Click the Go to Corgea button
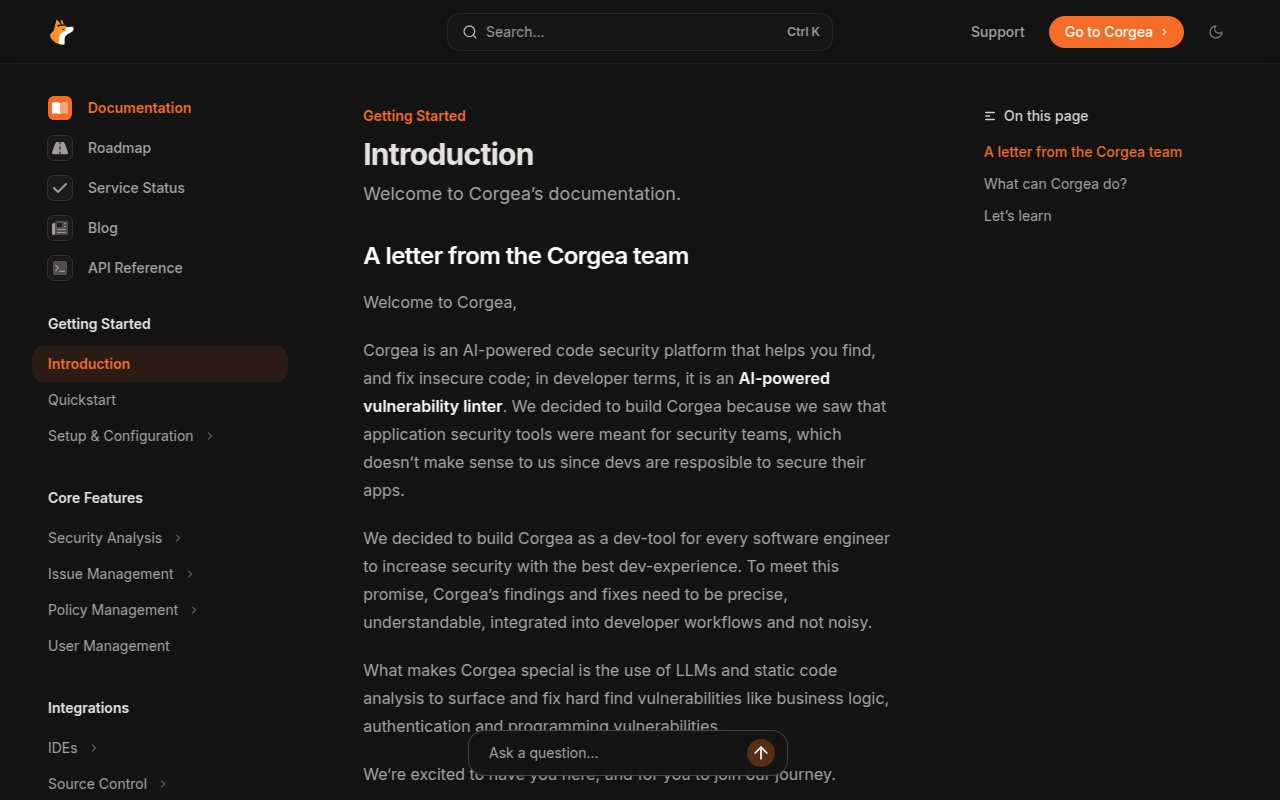This screenshot has height=800, width=1280. tap(1116, 32)
